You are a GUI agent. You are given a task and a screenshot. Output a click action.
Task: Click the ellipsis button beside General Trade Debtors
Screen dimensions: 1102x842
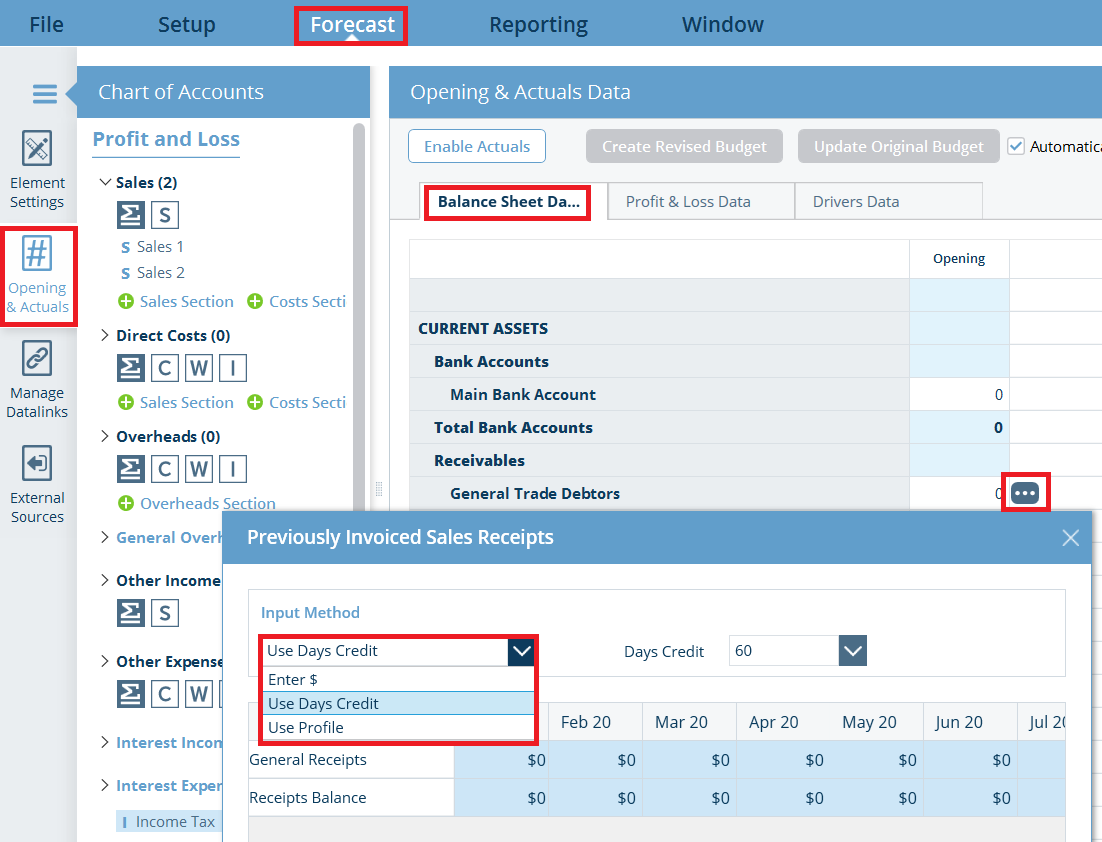click(1025, 493)
